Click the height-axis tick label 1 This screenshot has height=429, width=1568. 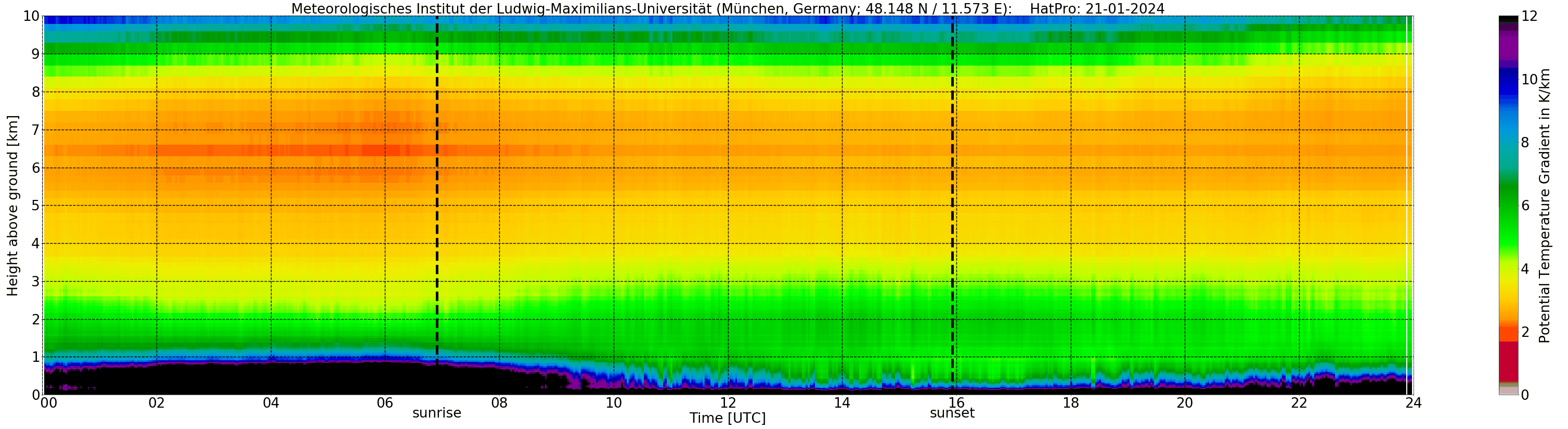click(x=35, y=357)
